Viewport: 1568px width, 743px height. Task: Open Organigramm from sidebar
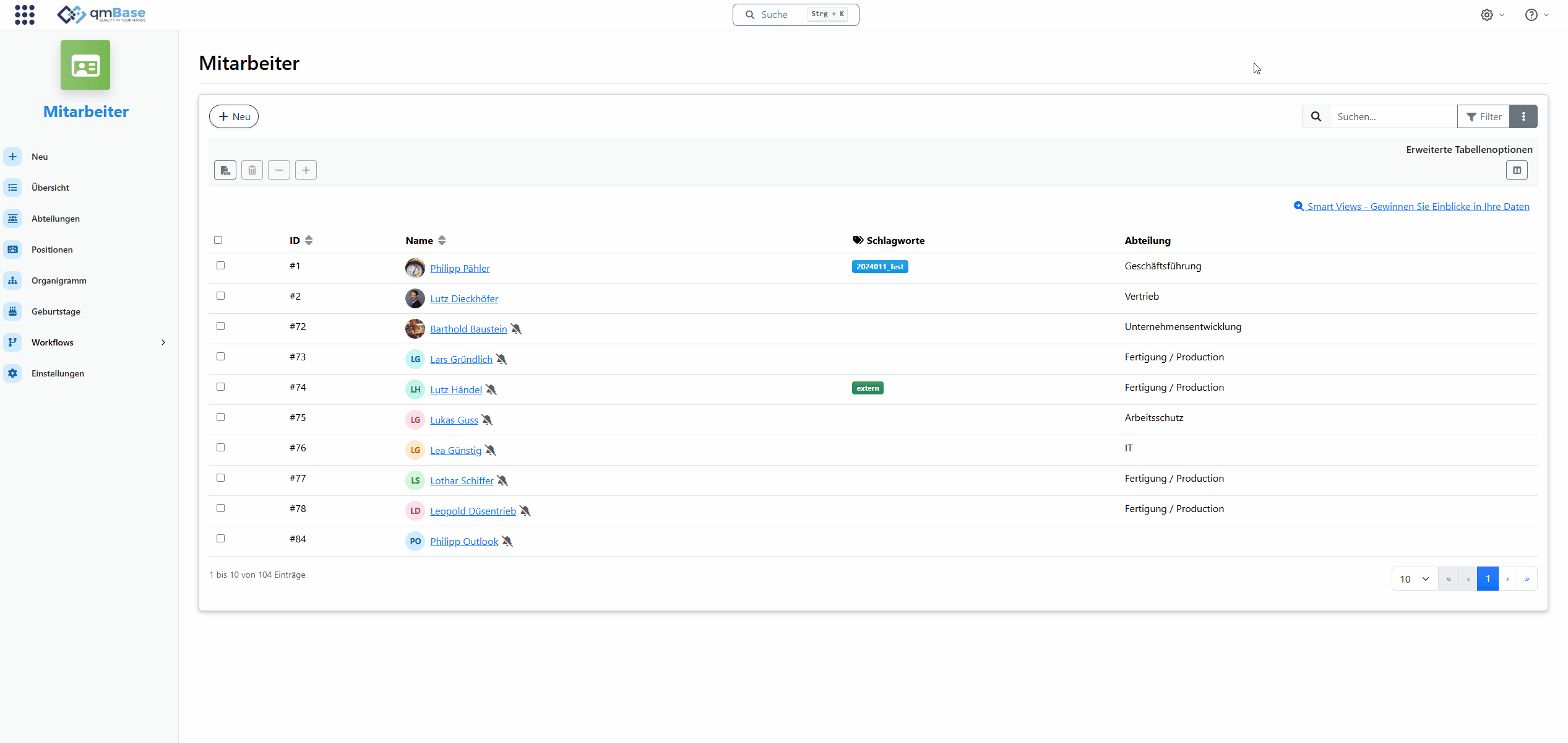(59, 280)
